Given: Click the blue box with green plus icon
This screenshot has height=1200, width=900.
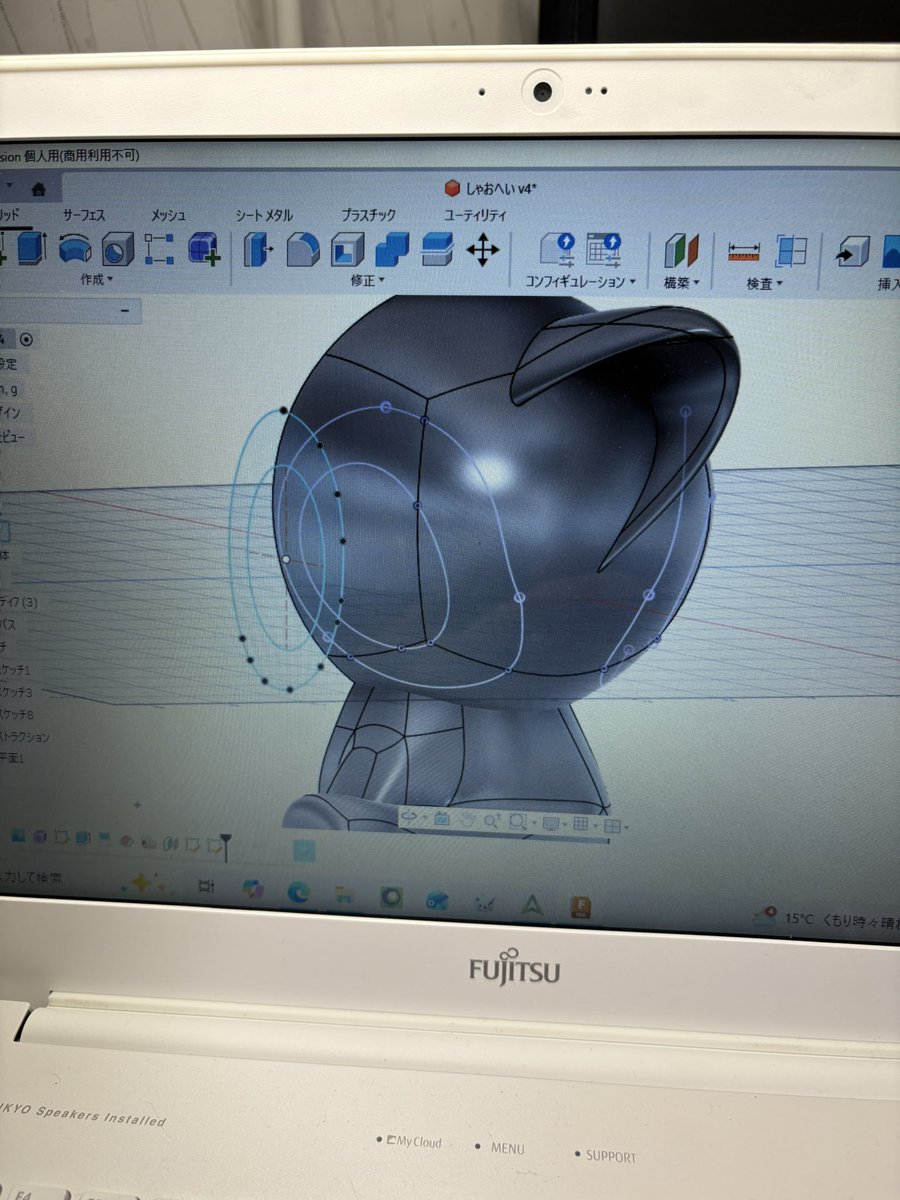Looking at the screenshot, I should [x=204, y=249].
